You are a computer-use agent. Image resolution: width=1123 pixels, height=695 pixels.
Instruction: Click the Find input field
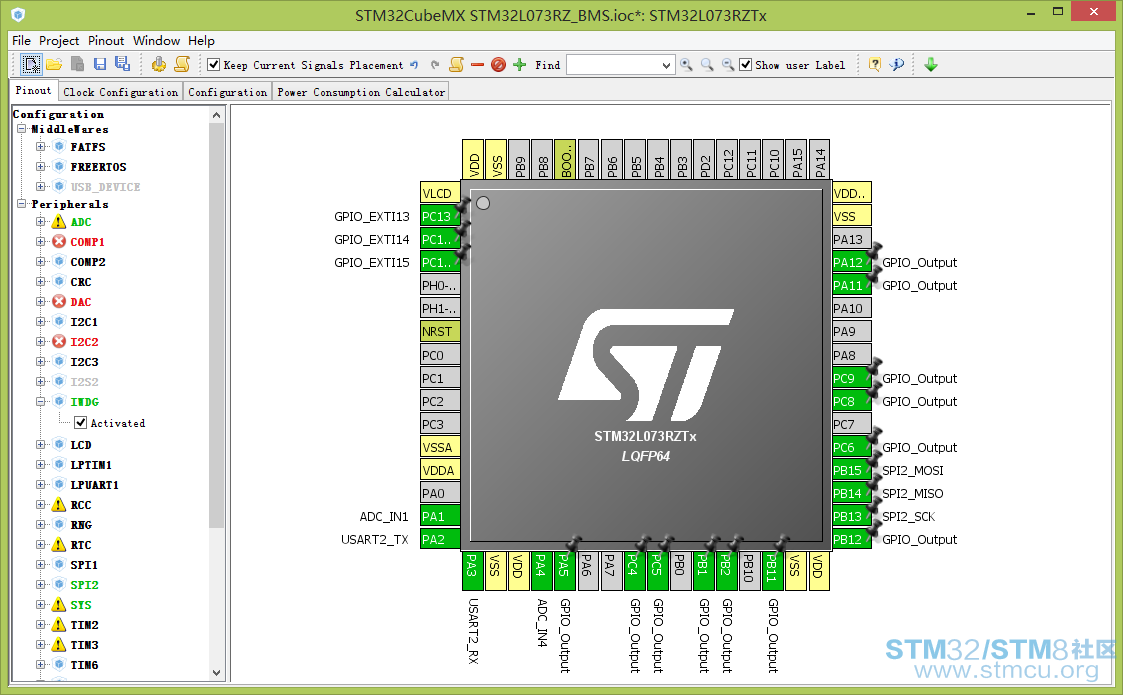click(x=613, y=65)
